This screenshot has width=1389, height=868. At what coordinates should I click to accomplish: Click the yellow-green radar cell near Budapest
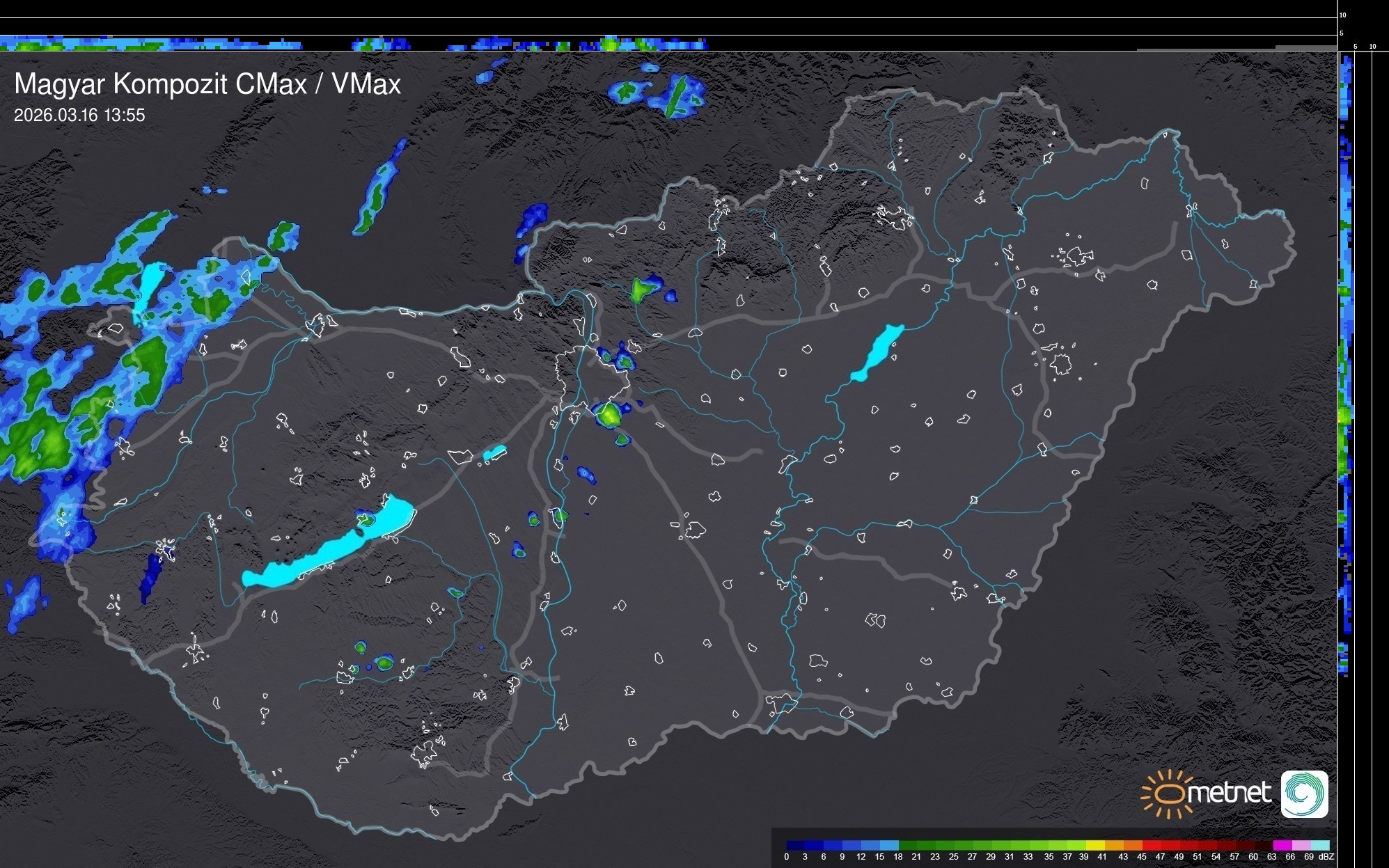click(x=611, y=416)
